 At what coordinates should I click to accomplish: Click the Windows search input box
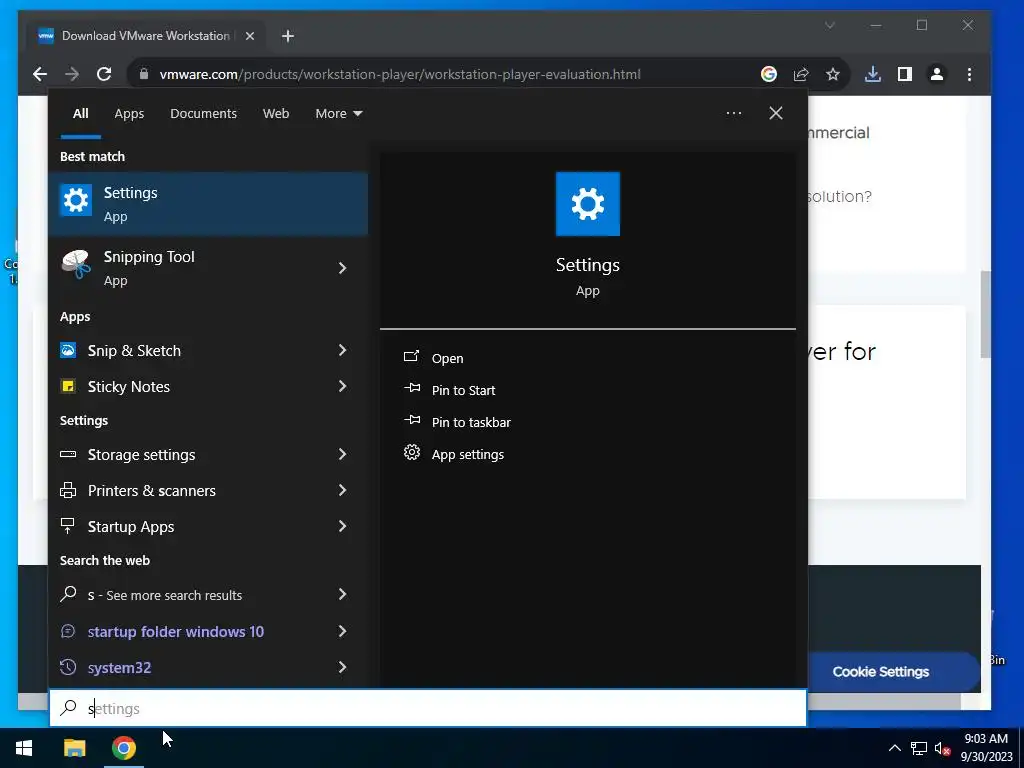[x=428, y=708]
